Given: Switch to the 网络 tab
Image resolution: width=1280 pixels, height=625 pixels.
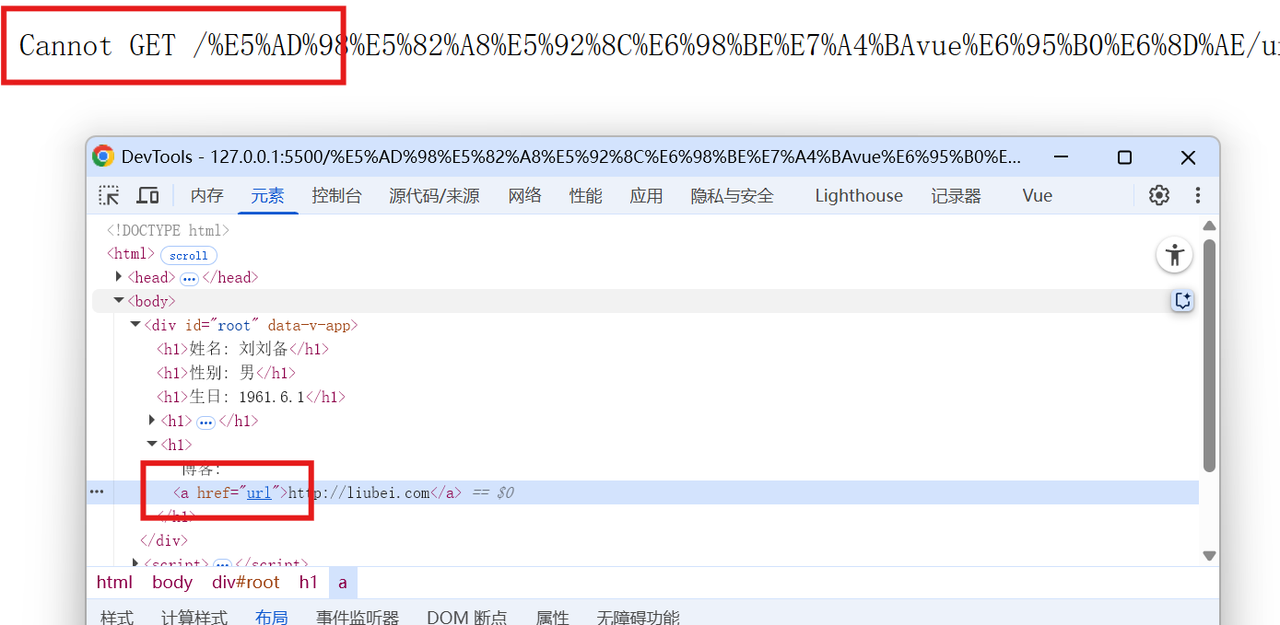Looking at the screenshot, I should coord(525,196).
